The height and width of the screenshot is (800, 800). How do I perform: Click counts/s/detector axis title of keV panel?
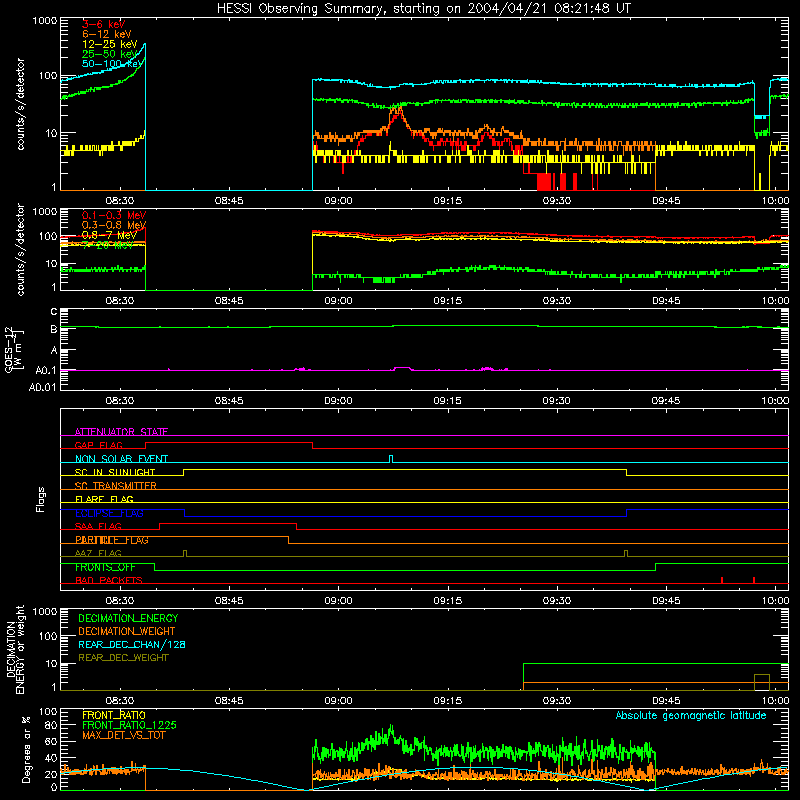tap(20, 104)
